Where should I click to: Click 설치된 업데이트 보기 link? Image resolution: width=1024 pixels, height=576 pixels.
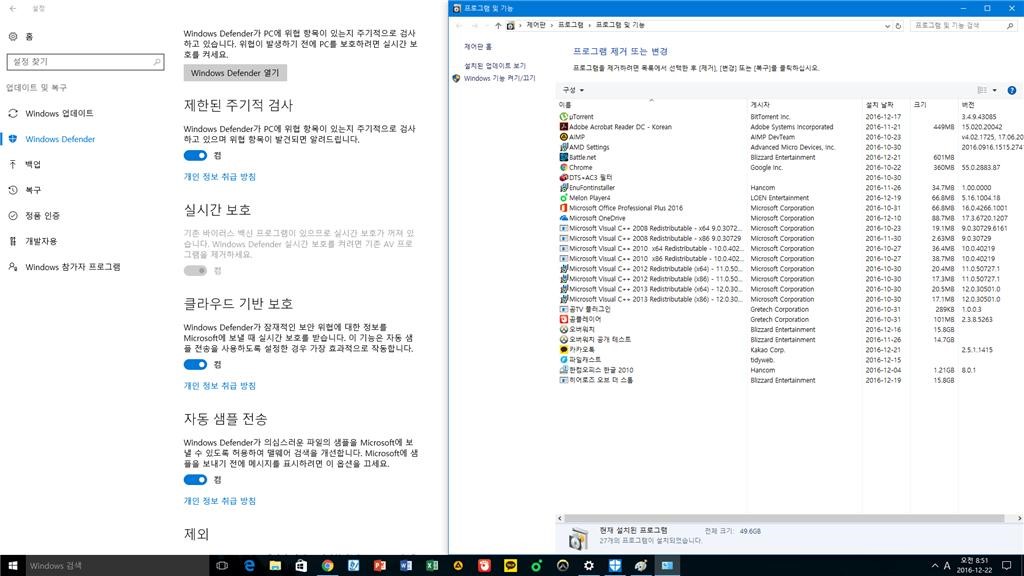pos(494,66)
